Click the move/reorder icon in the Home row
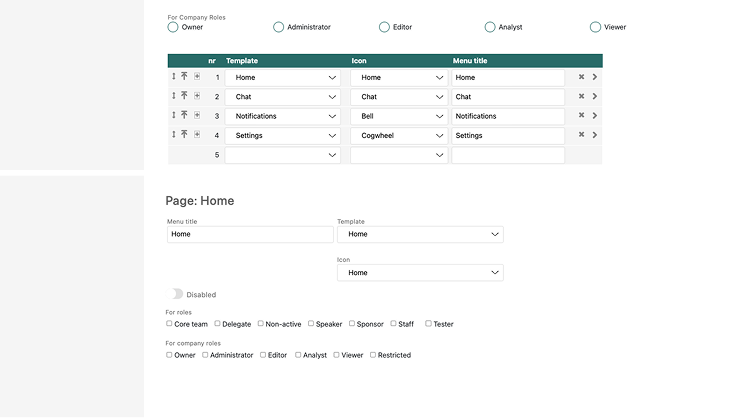735x418 pixels. click(x=173, y=76)
